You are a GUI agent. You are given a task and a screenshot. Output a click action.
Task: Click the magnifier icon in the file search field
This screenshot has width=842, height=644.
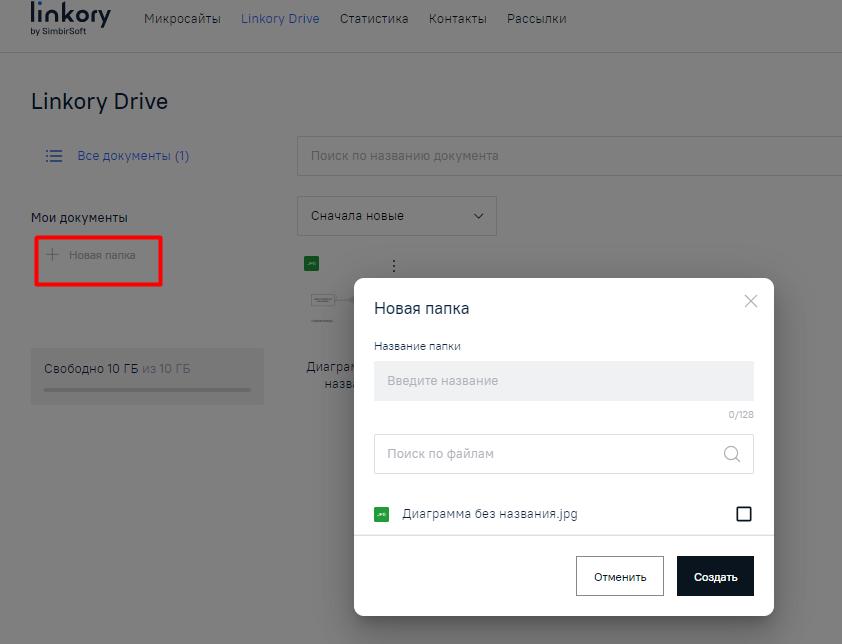click(731, 454)
